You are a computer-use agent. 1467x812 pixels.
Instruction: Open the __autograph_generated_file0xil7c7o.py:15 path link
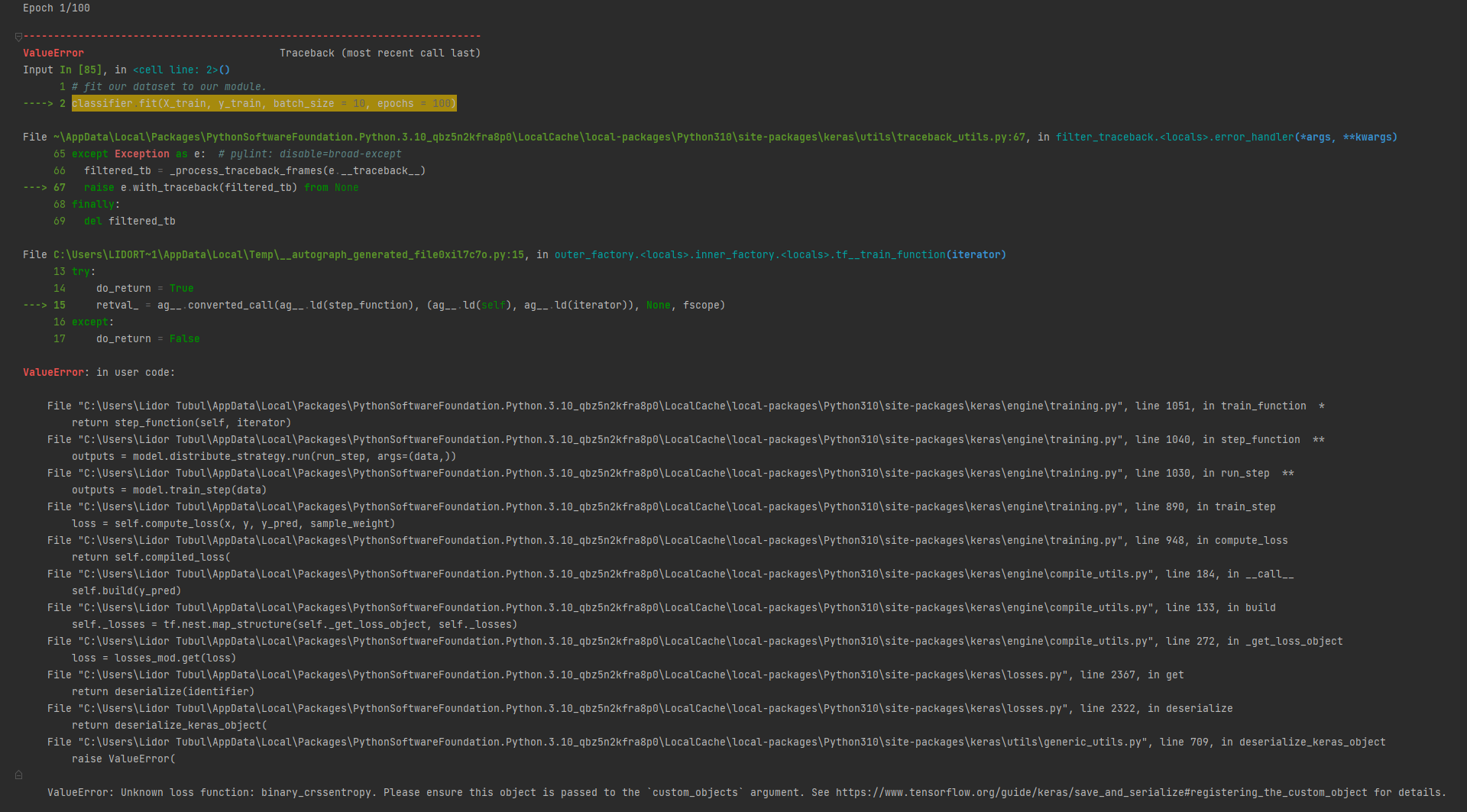coord(289,254)
